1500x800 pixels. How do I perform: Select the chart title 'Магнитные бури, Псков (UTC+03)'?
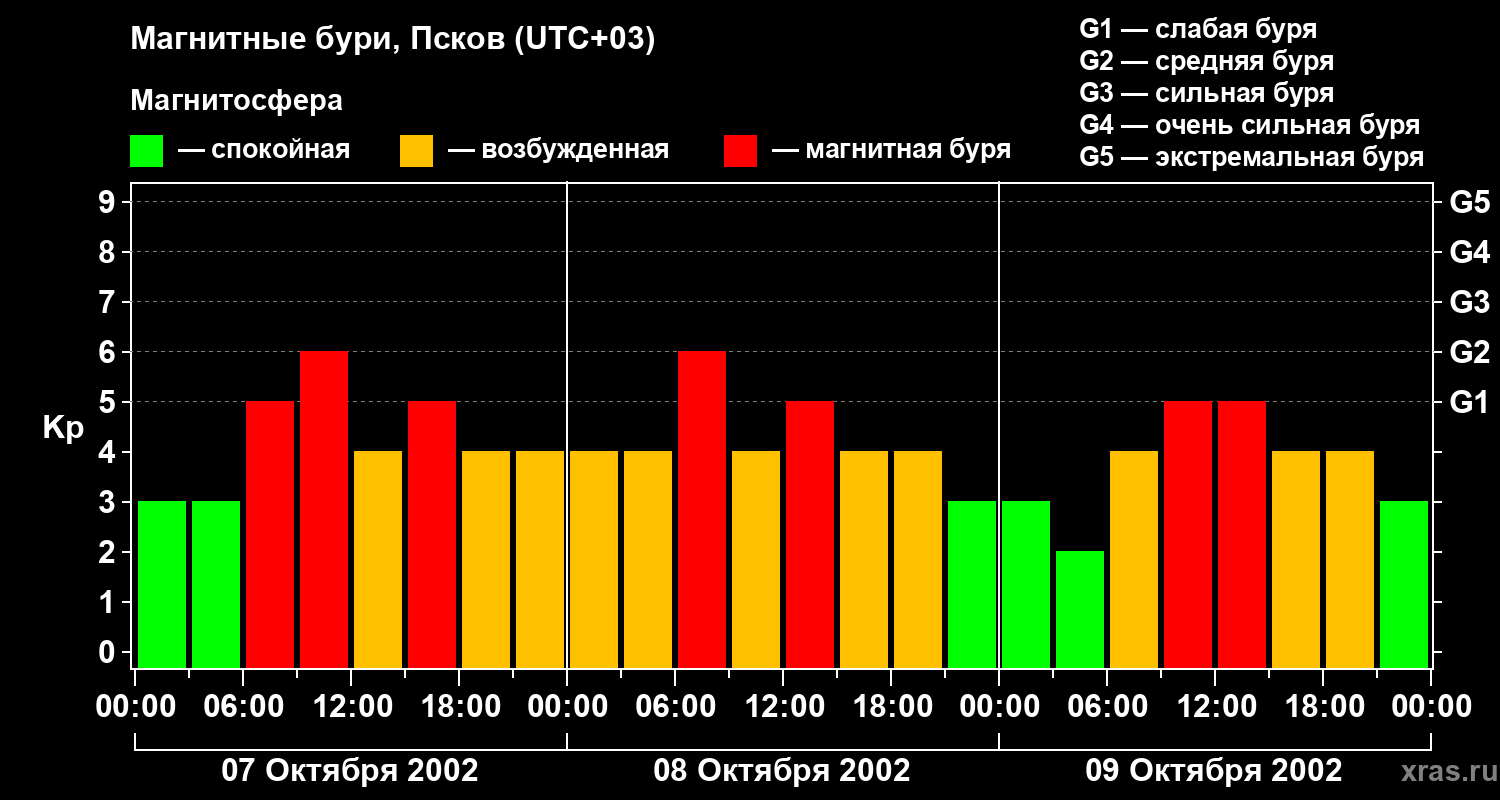click(x=393, y=40)
